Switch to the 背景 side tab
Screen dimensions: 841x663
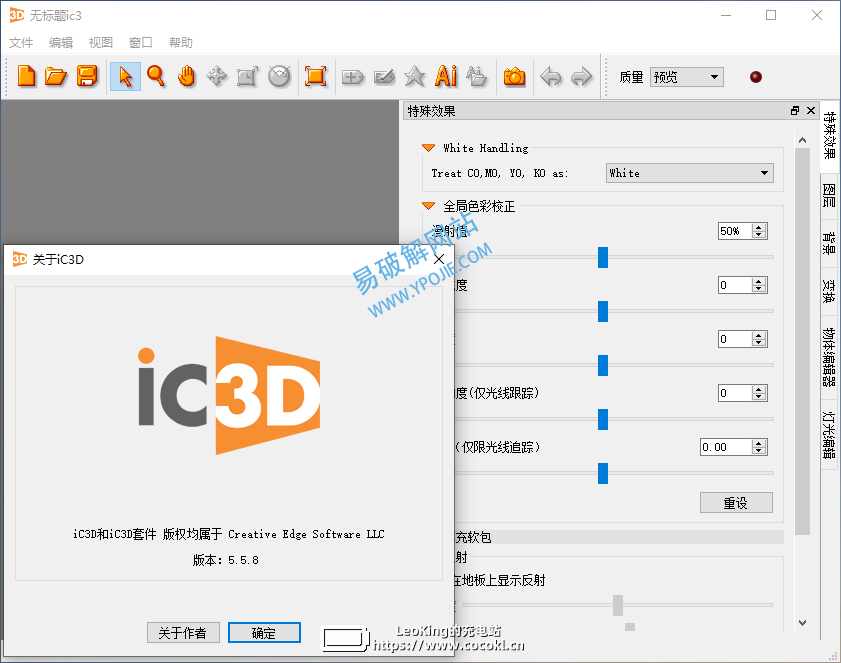829,242
